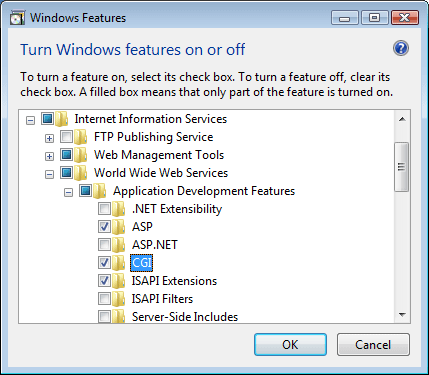The height and width of the screenshot is (375, 429).
Task: Collapse the World Wide Web Services node
Action: [49, 174]
